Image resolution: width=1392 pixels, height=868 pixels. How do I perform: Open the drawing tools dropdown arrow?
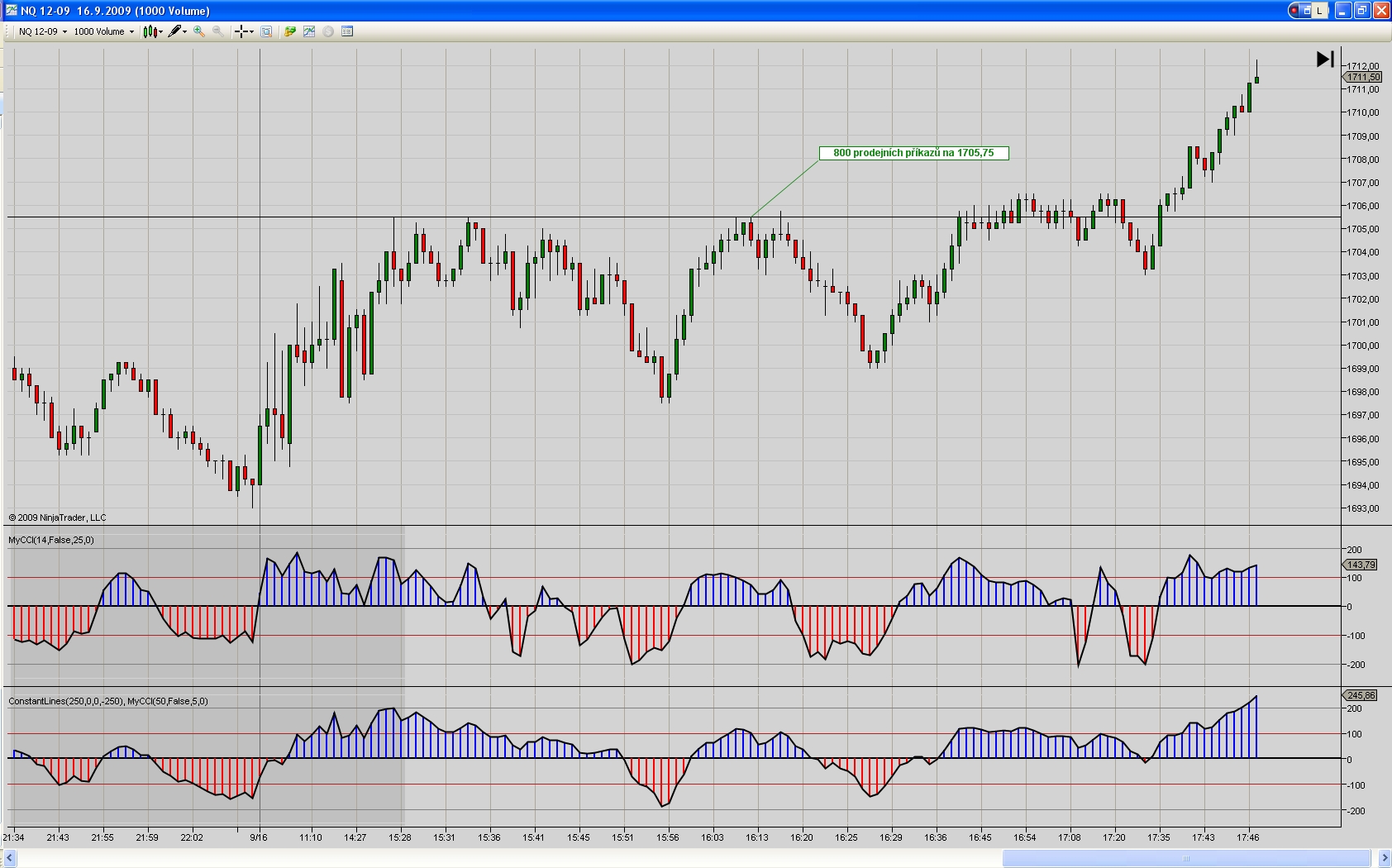click(x=185, y=32)
